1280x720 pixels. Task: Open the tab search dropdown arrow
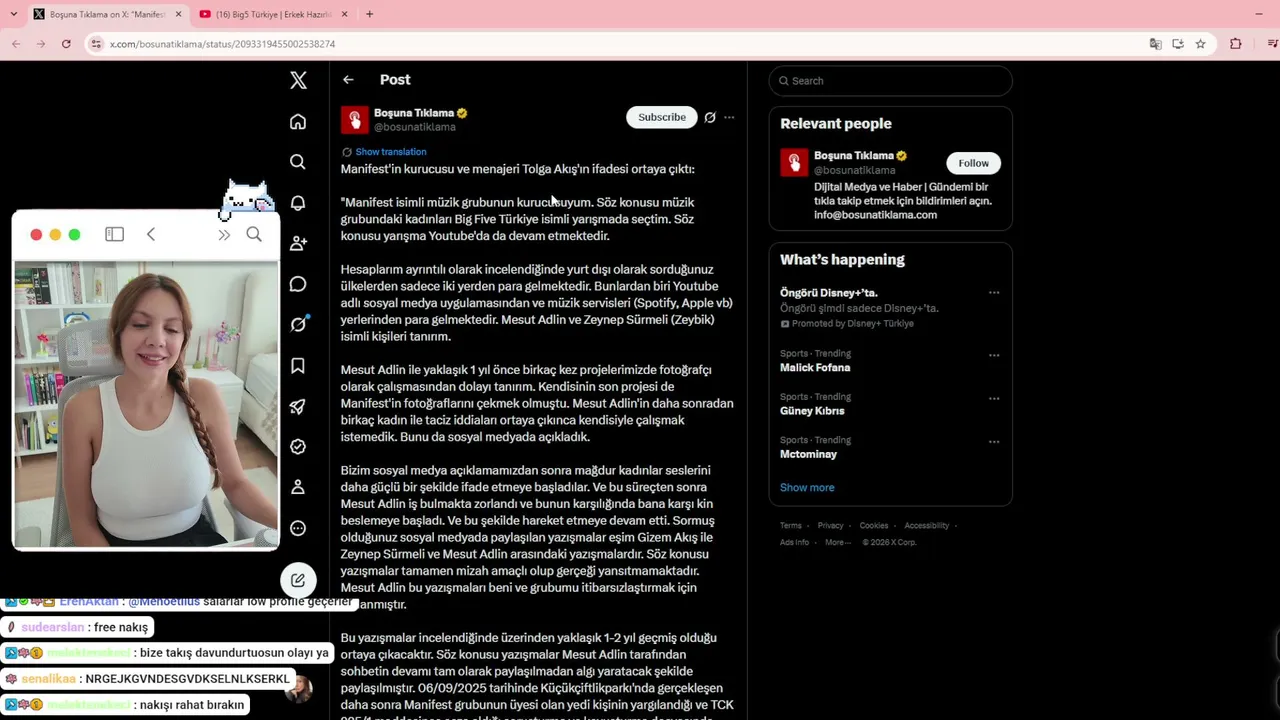(13, 14)
